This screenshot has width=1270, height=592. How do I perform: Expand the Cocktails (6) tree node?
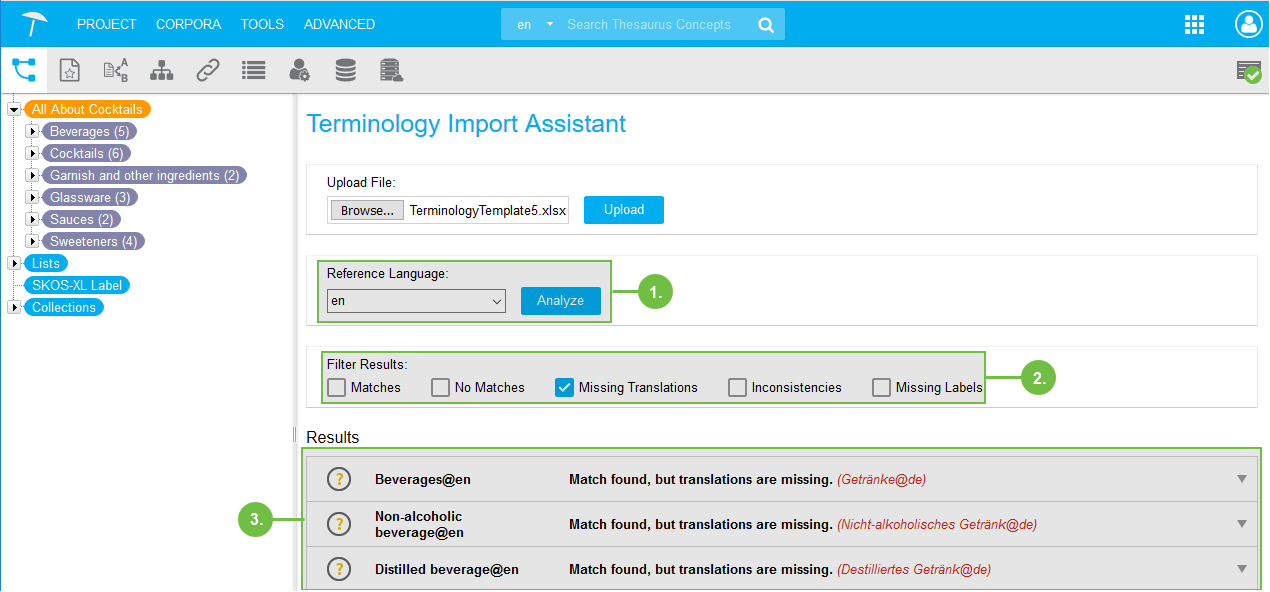(32, 154)
